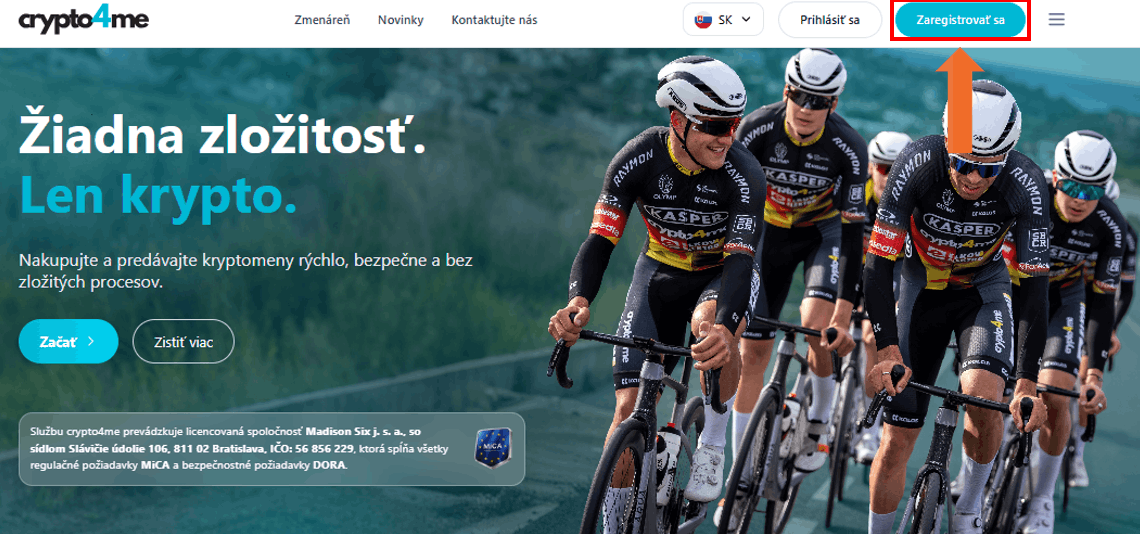Viewport: 1140px width, 534px height.
Task: Click the Len krypto blue heading
Action: (158, 196)
